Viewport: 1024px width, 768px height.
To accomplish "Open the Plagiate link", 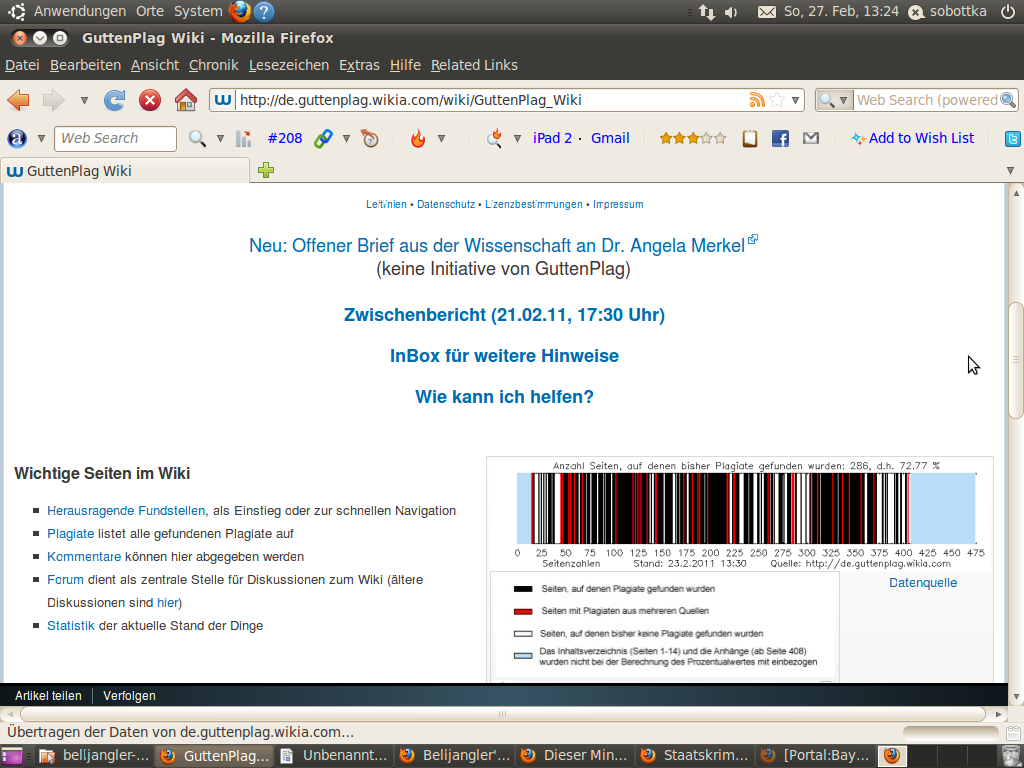I will click(71, 534).
